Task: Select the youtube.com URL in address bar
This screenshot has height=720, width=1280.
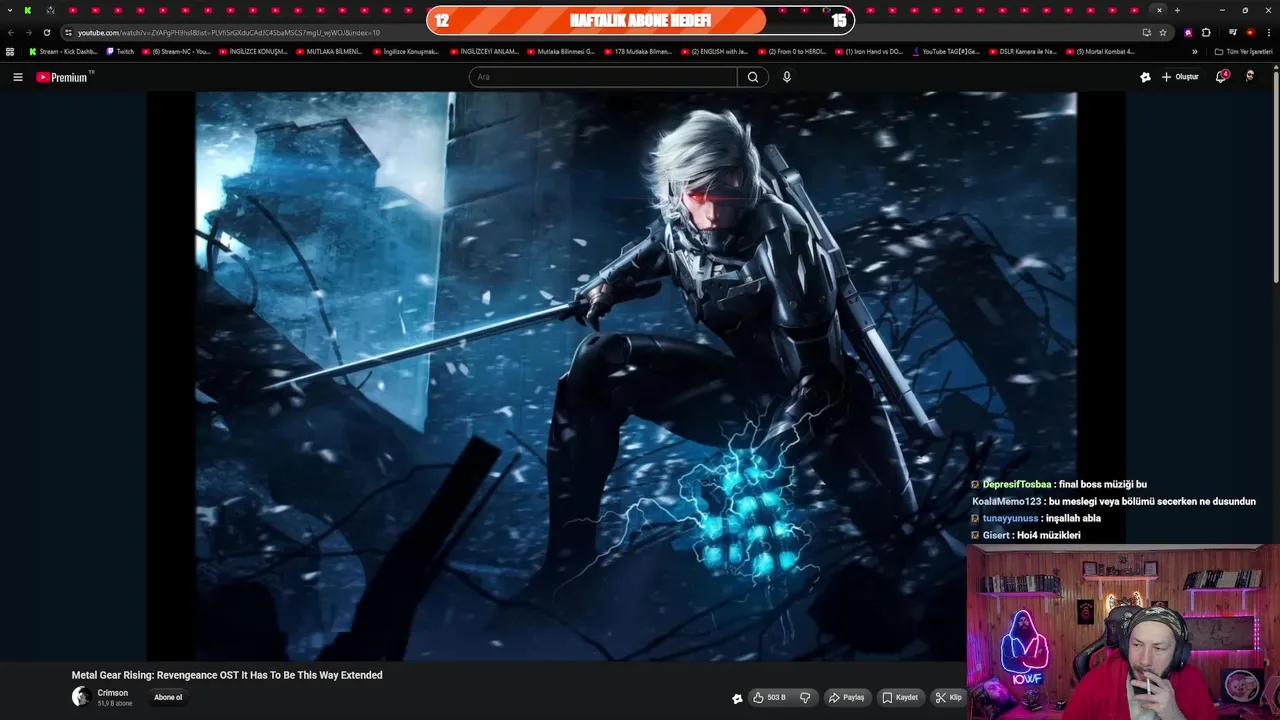Action: pos(229,32)
